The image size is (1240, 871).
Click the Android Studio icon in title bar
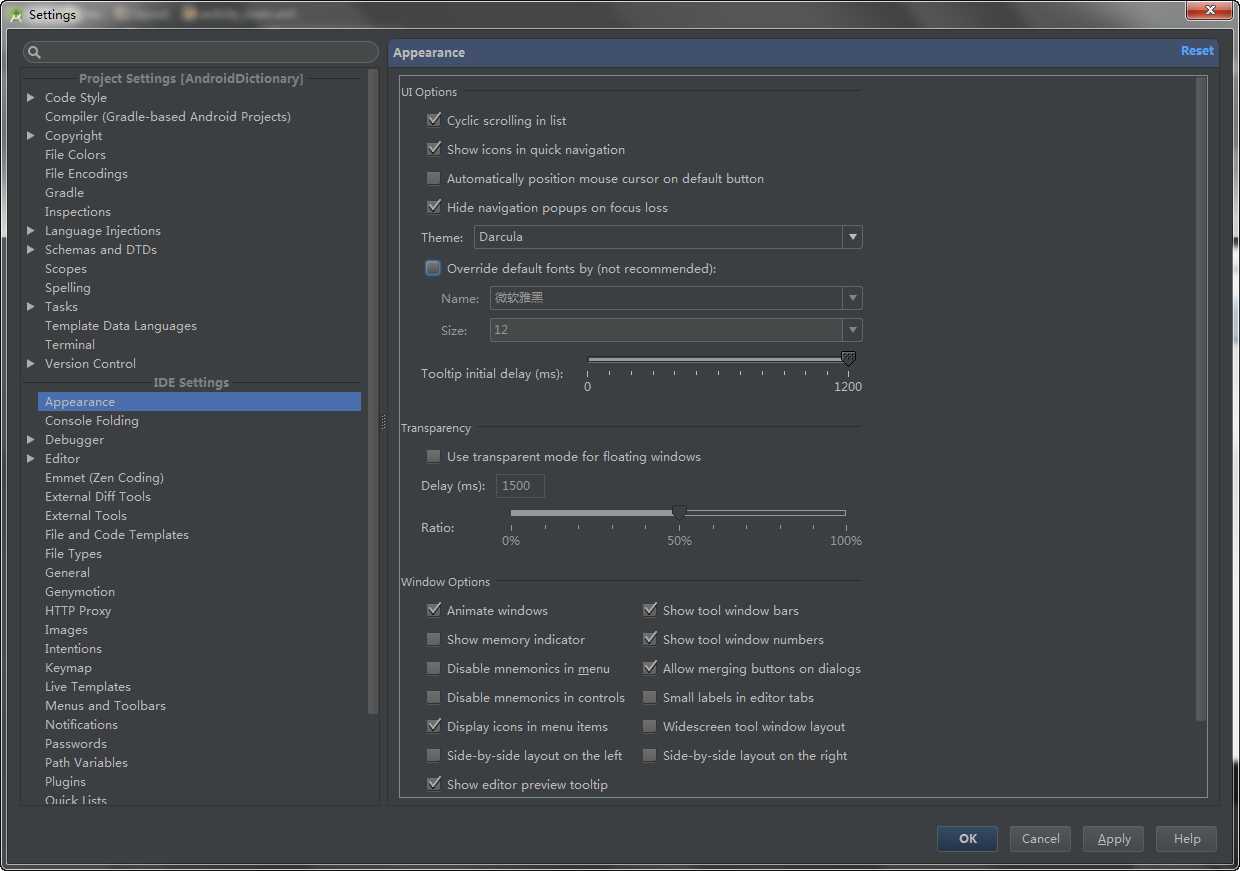pos(15,14)
